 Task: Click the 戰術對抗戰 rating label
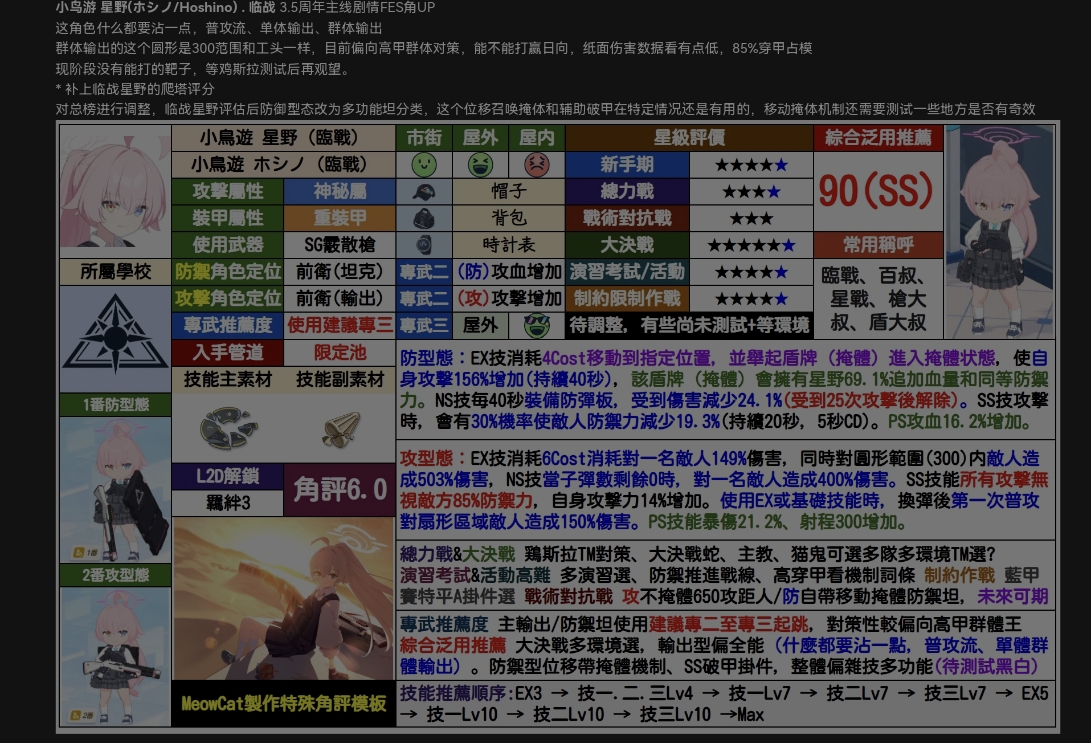pyautogui.click(x=627, y=218)
